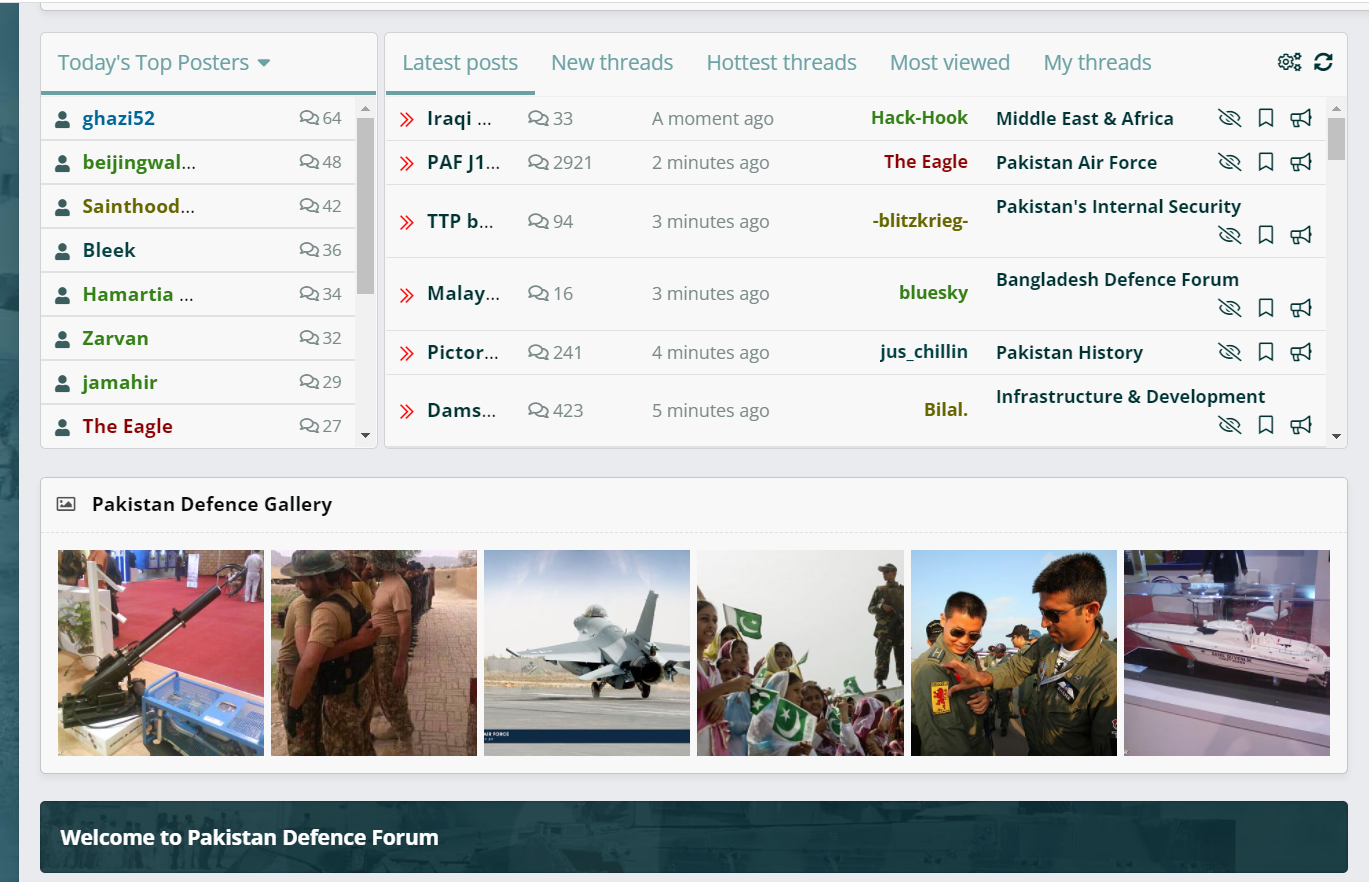This screenshot has height=882, width=1369.
Task: Bookmark the PAF J1 thread
Action: 1265,162
